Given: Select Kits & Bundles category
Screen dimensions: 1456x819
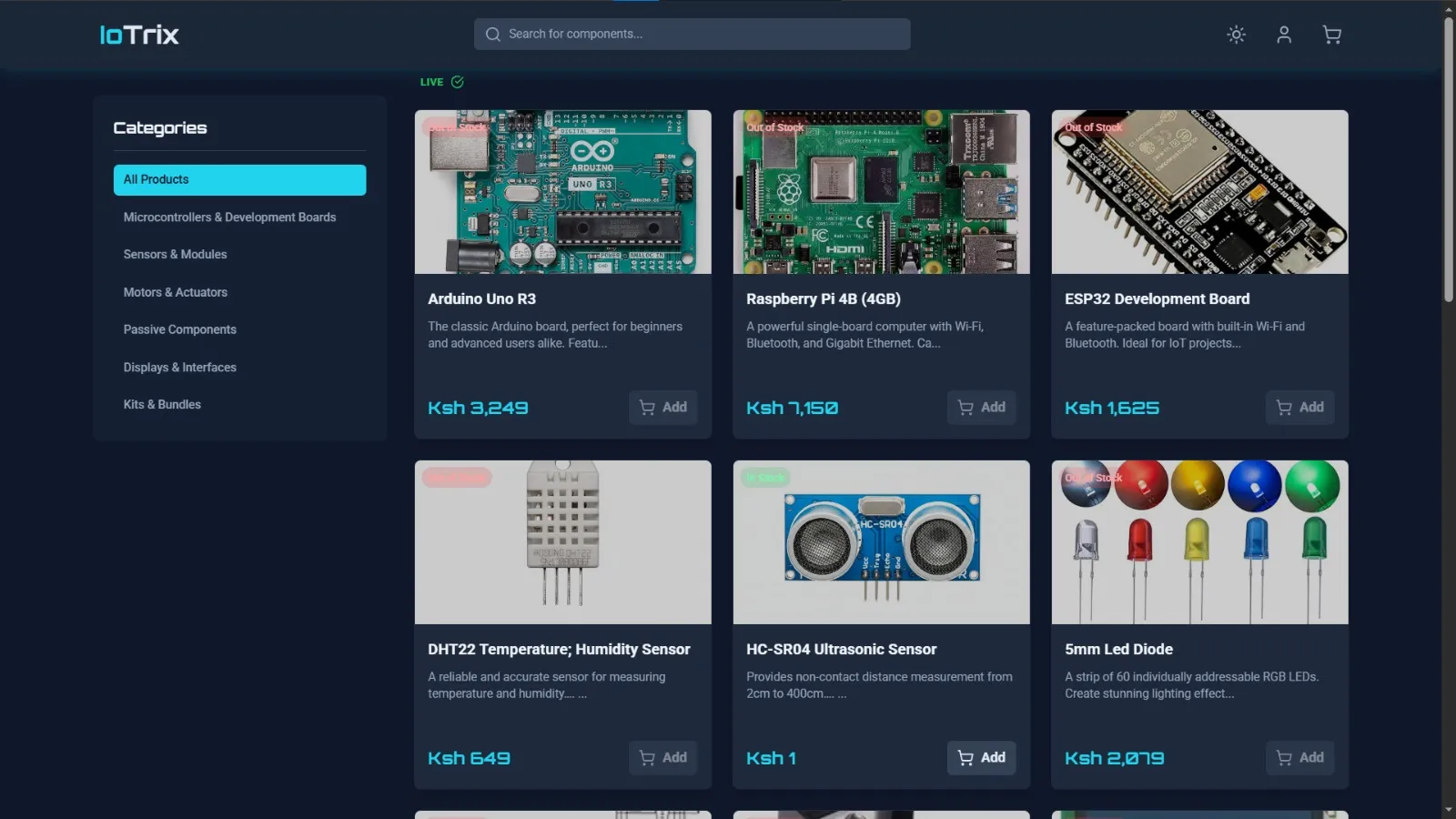Looking at the screenshot, I should point(240,405).
